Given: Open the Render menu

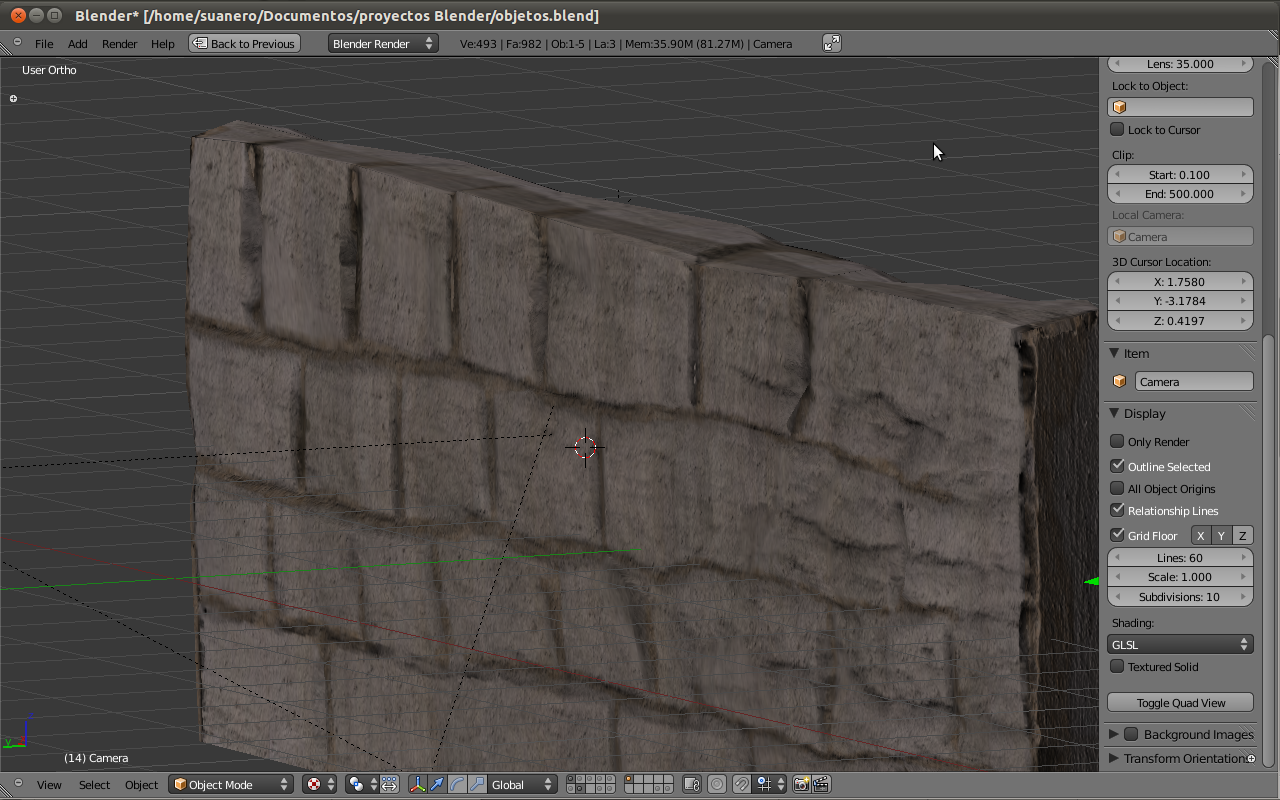Looking at the screenshot, I should pos(120,43).
